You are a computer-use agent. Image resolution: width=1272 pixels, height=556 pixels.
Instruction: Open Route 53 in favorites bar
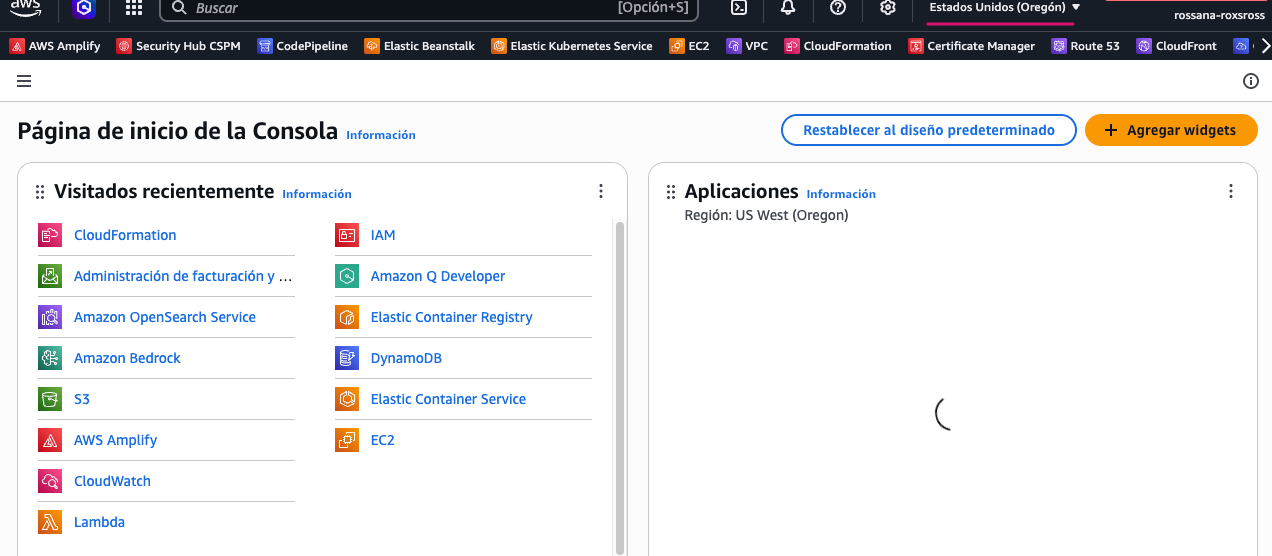pyautogui.click(x=1086, y=46)
